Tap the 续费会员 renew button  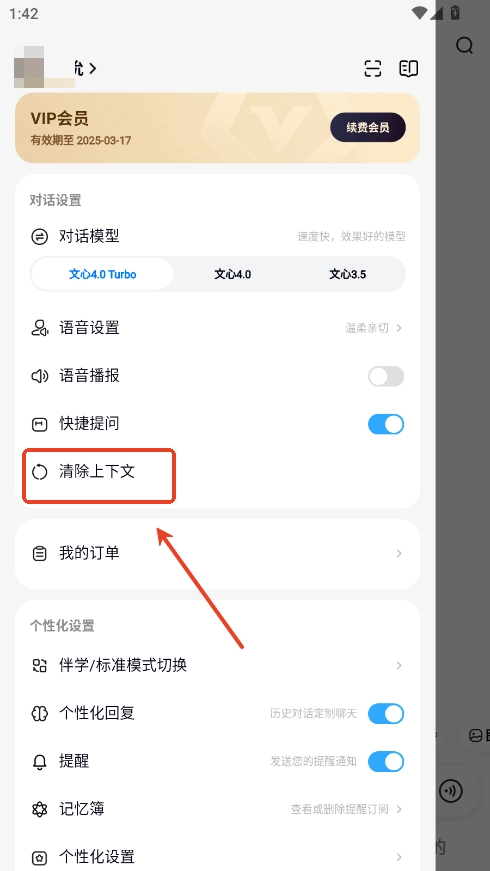click(368, 128)
